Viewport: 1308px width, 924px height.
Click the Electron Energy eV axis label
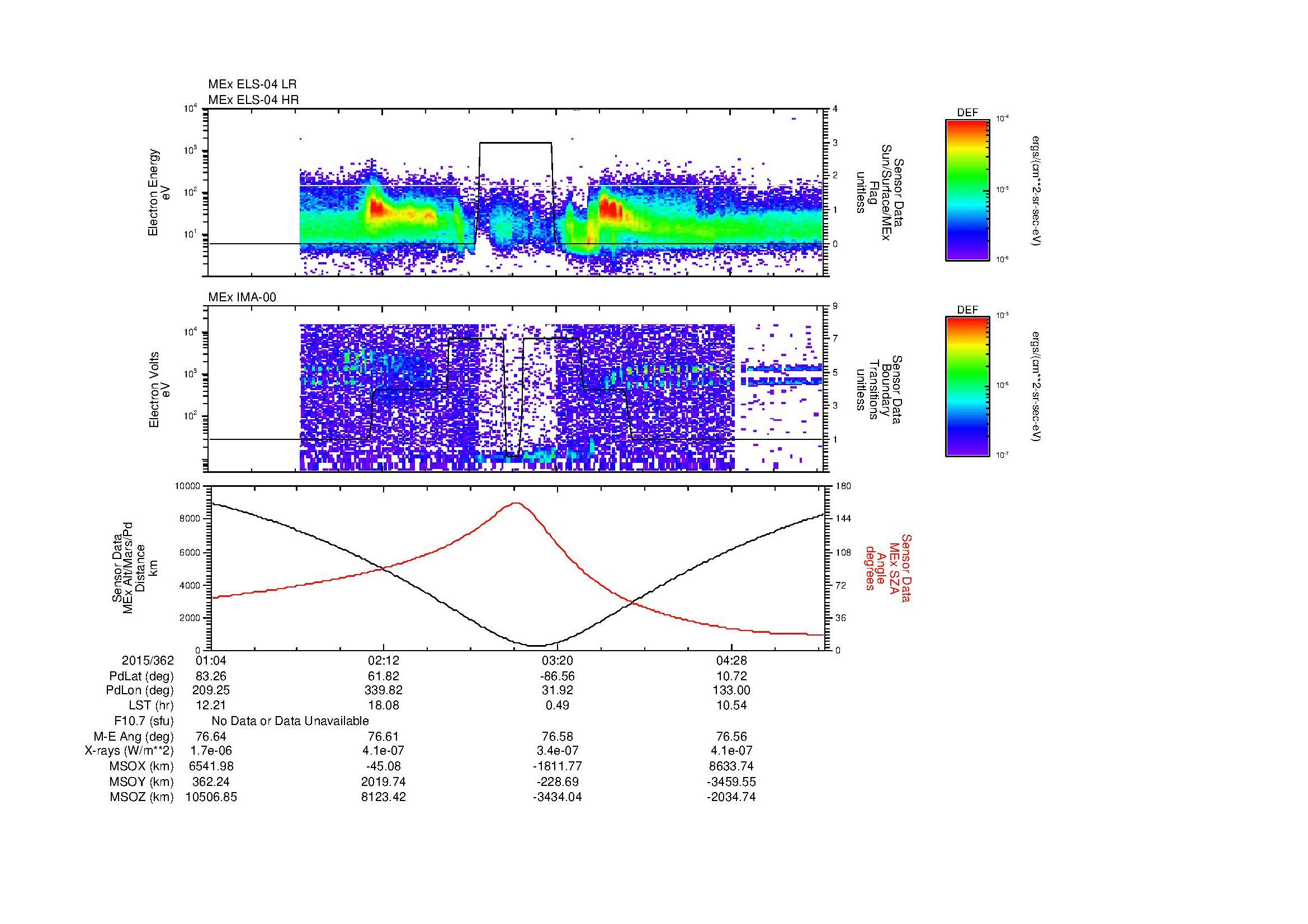click(x=159, y=192)
